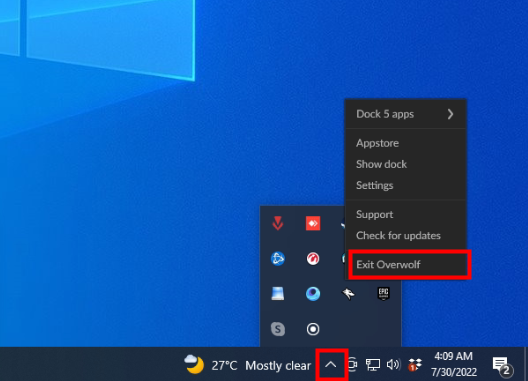Collapse the hidden icons tray chevron

click(x=331, y=364)
